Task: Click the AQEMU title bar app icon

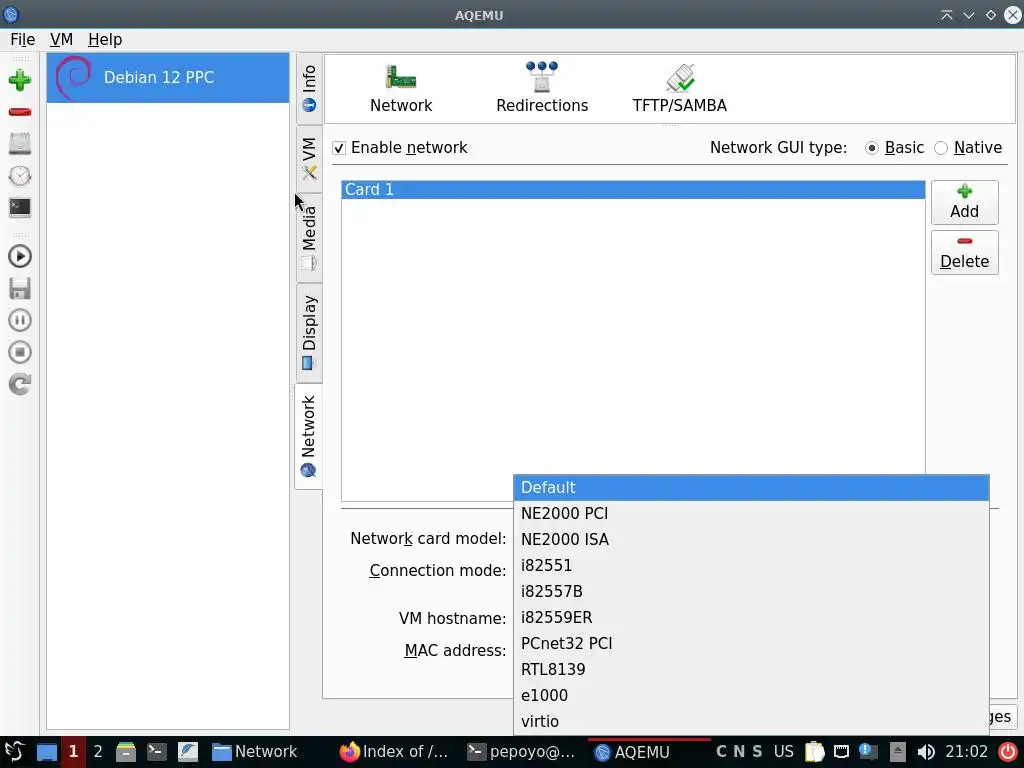Action: pyautogui.click(x=11, y=14)
